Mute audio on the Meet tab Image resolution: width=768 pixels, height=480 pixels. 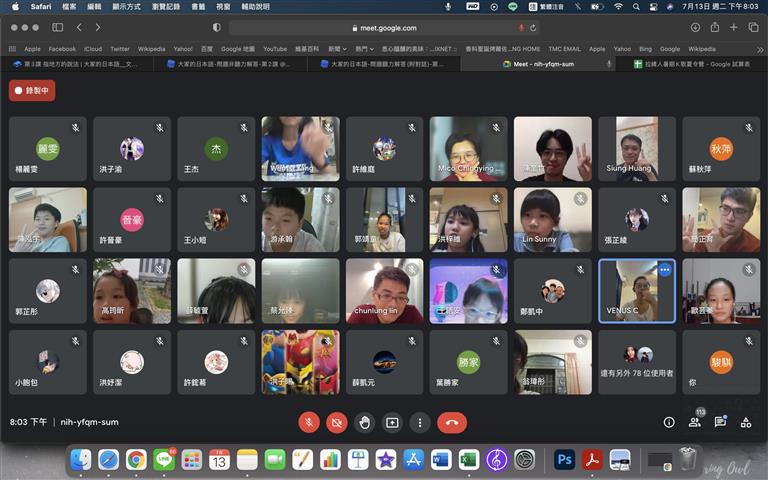pyautogui.click(x=609, y=64)
